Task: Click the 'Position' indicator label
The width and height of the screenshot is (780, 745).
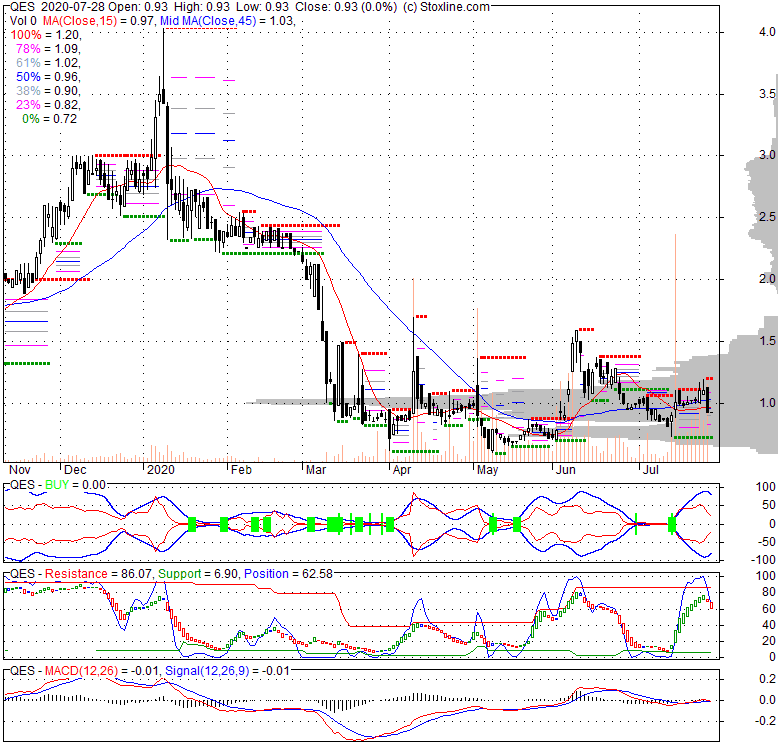Action: 266,574
